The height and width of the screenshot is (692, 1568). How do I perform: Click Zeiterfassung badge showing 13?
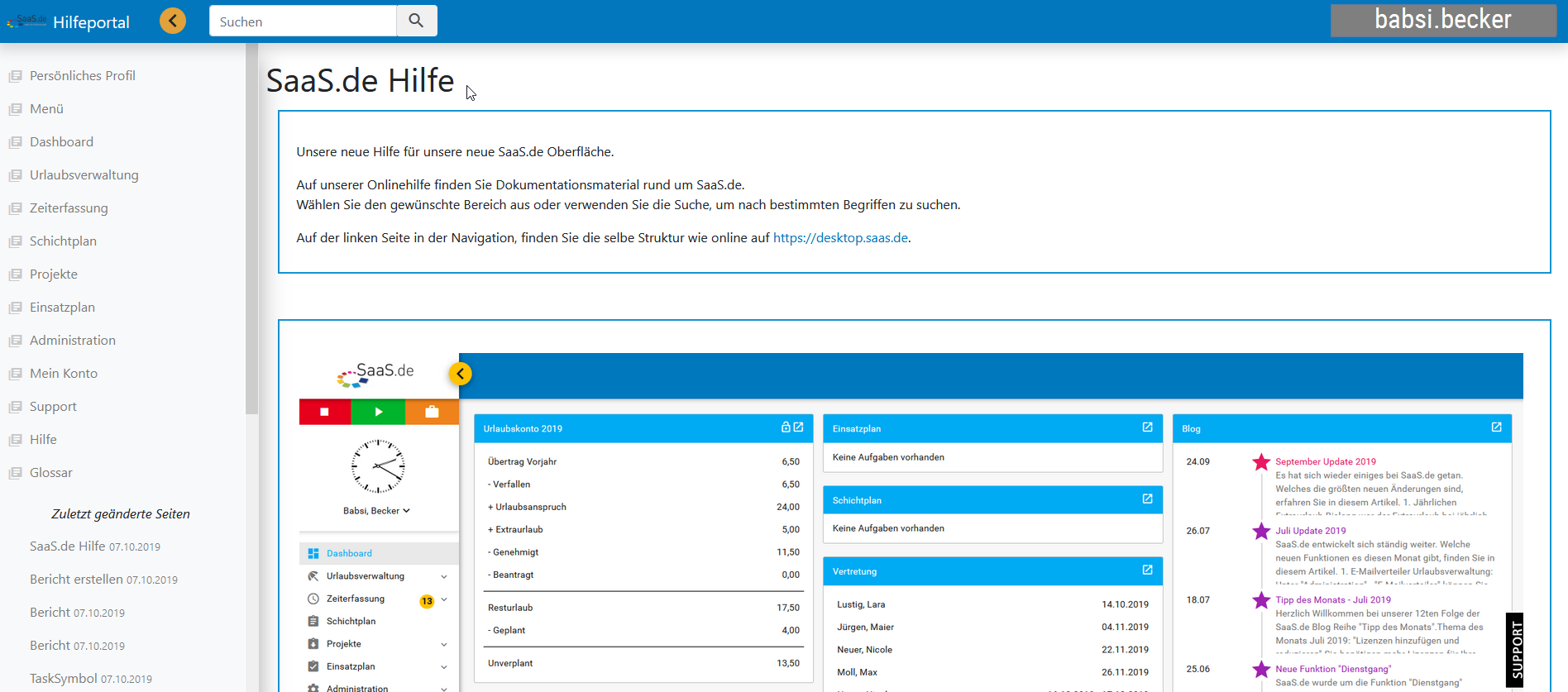(x=427, y=601)
